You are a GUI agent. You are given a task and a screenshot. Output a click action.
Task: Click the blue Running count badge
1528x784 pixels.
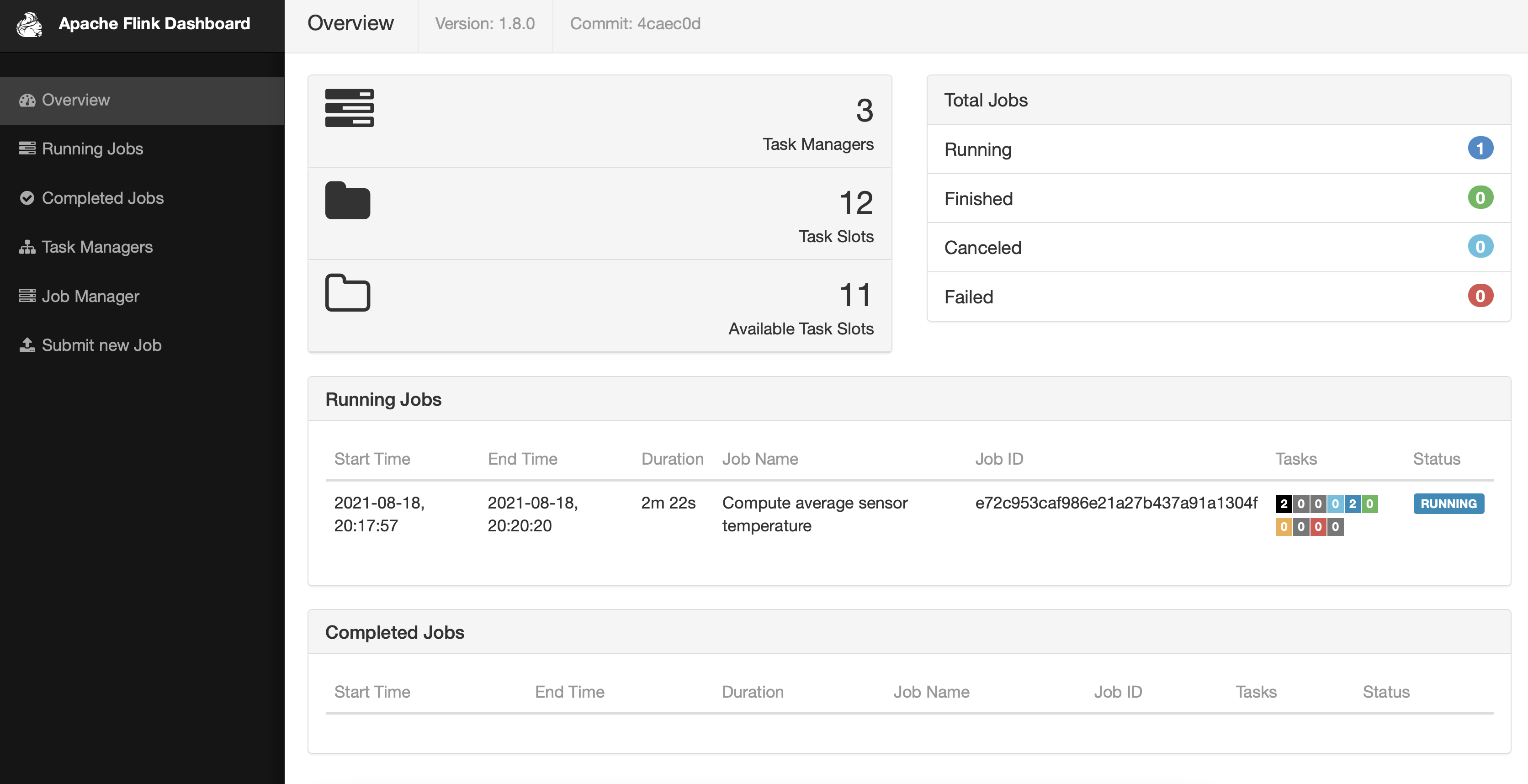coord(1480,148)
